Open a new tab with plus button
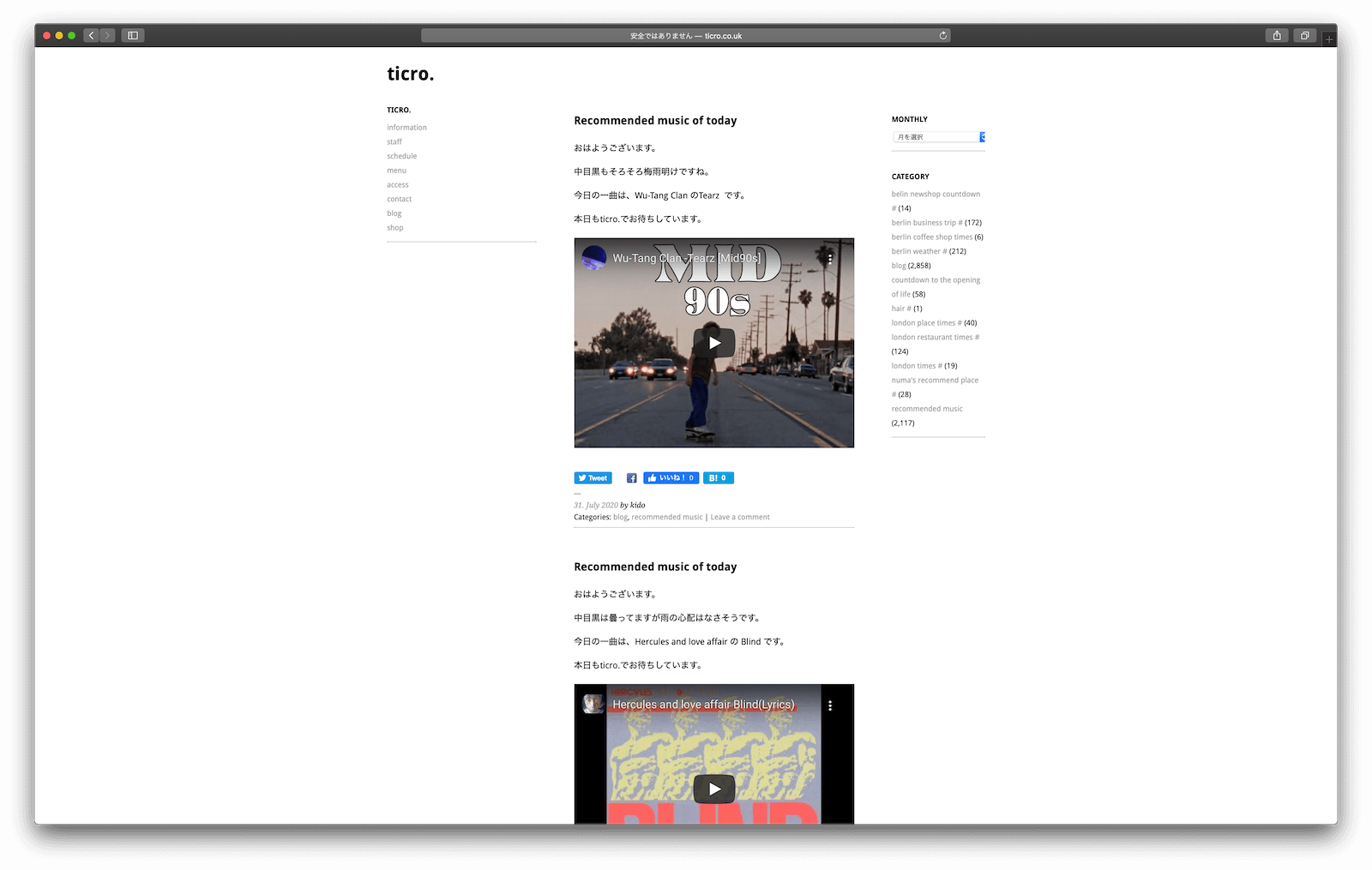Image resolution: width=1372 pixels, height=870 pixels. tap(1328, 39)
